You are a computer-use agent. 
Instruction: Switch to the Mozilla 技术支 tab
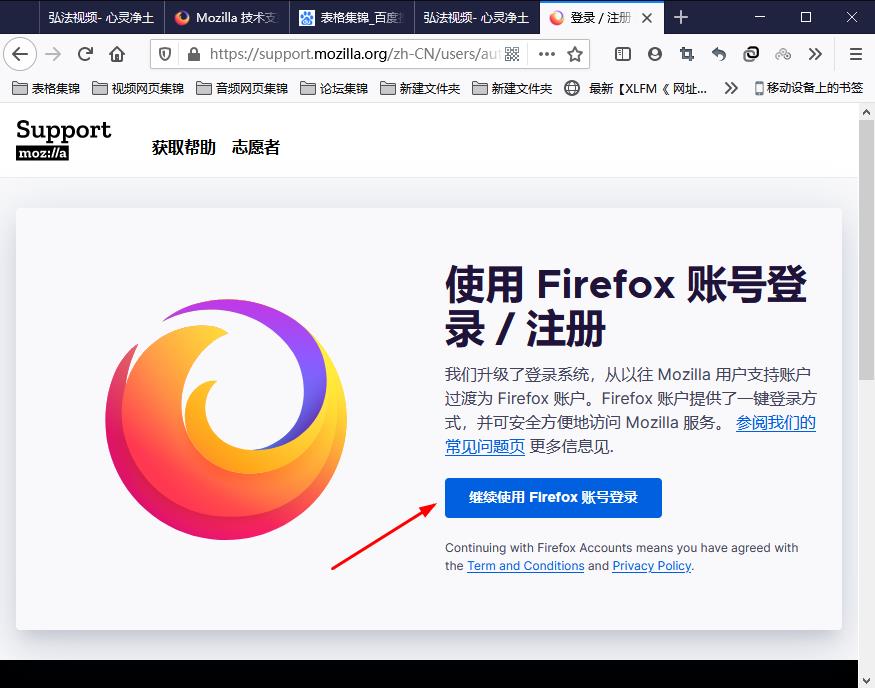pos(227,18)
